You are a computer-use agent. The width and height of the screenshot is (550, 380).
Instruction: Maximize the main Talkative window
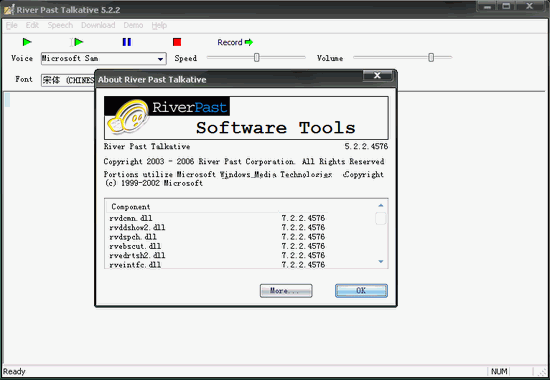pos(506,6)
